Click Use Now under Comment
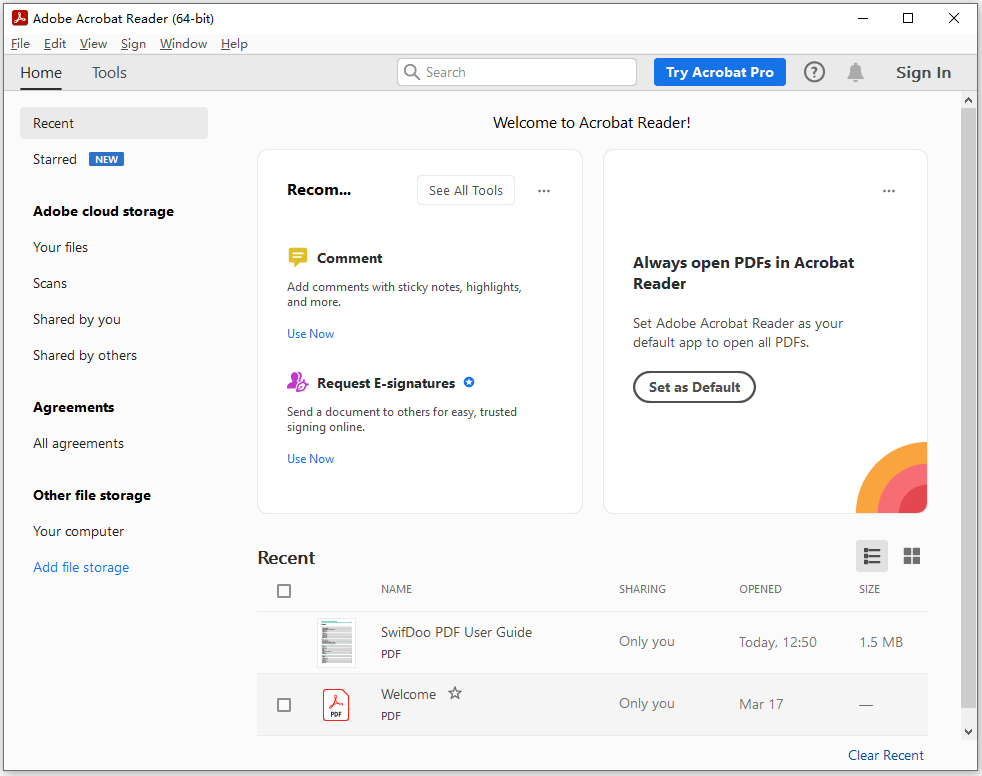 click(x=311, y=334)
